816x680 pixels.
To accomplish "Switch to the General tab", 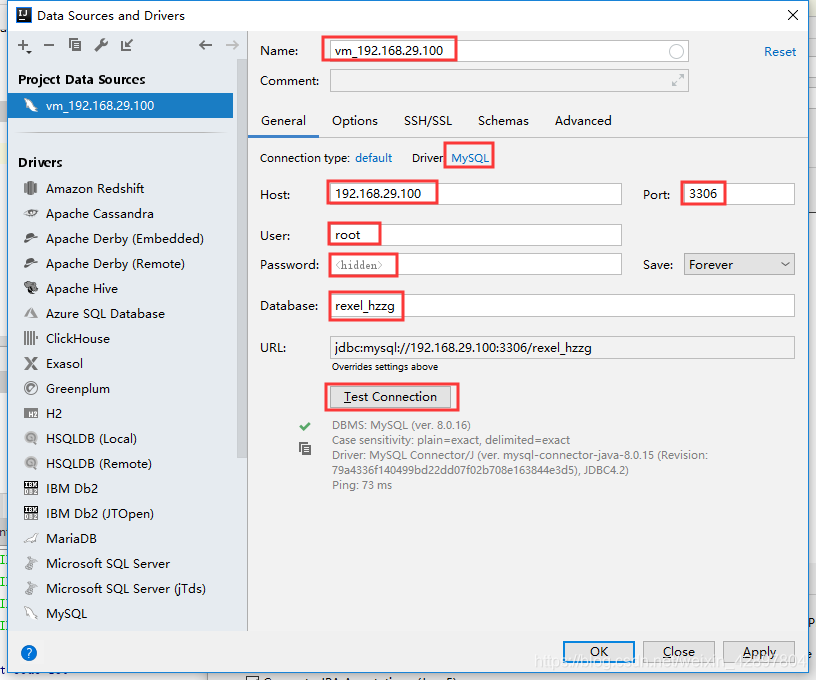I will (283, 121).
